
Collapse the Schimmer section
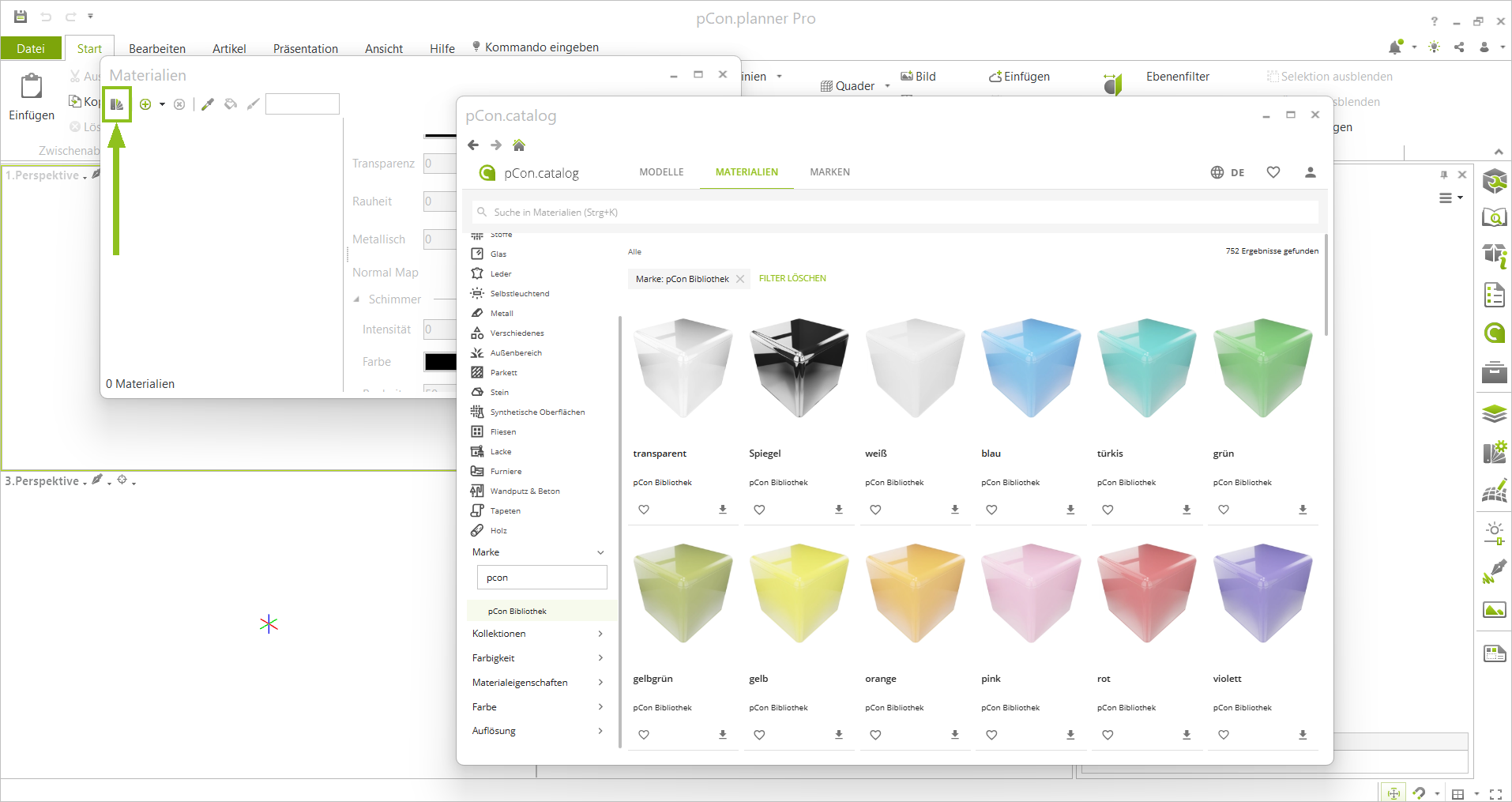pos(356,299)
